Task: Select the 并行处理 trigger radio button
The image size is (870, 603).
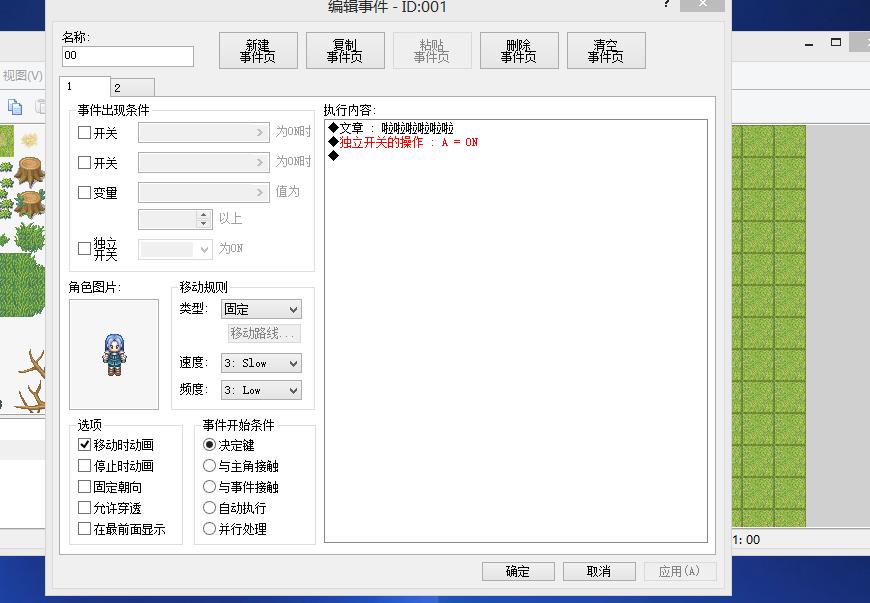Action: [x=209, y=529]
